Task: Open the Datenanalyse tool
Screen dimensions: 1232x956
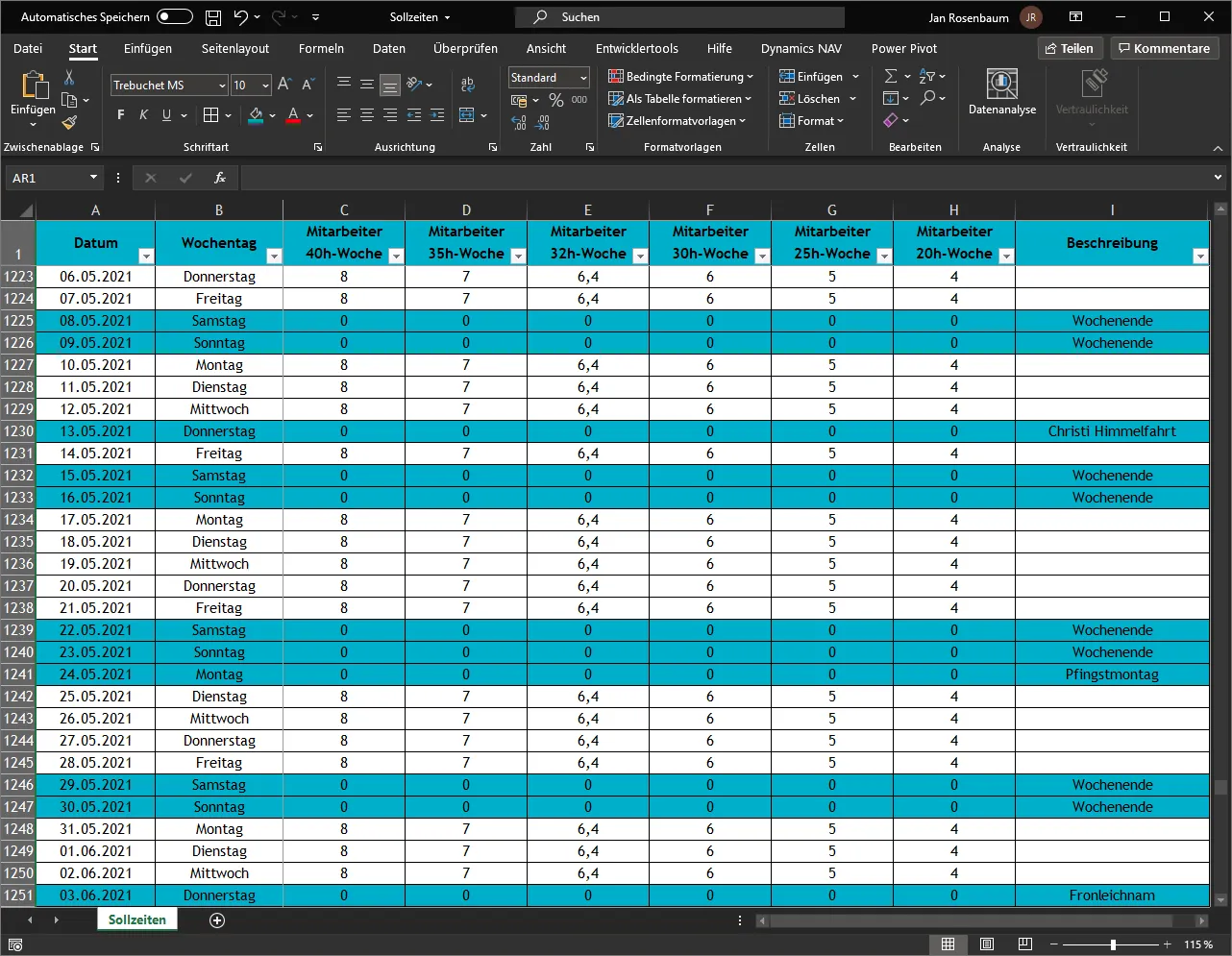Action: tap(1001, 92)
